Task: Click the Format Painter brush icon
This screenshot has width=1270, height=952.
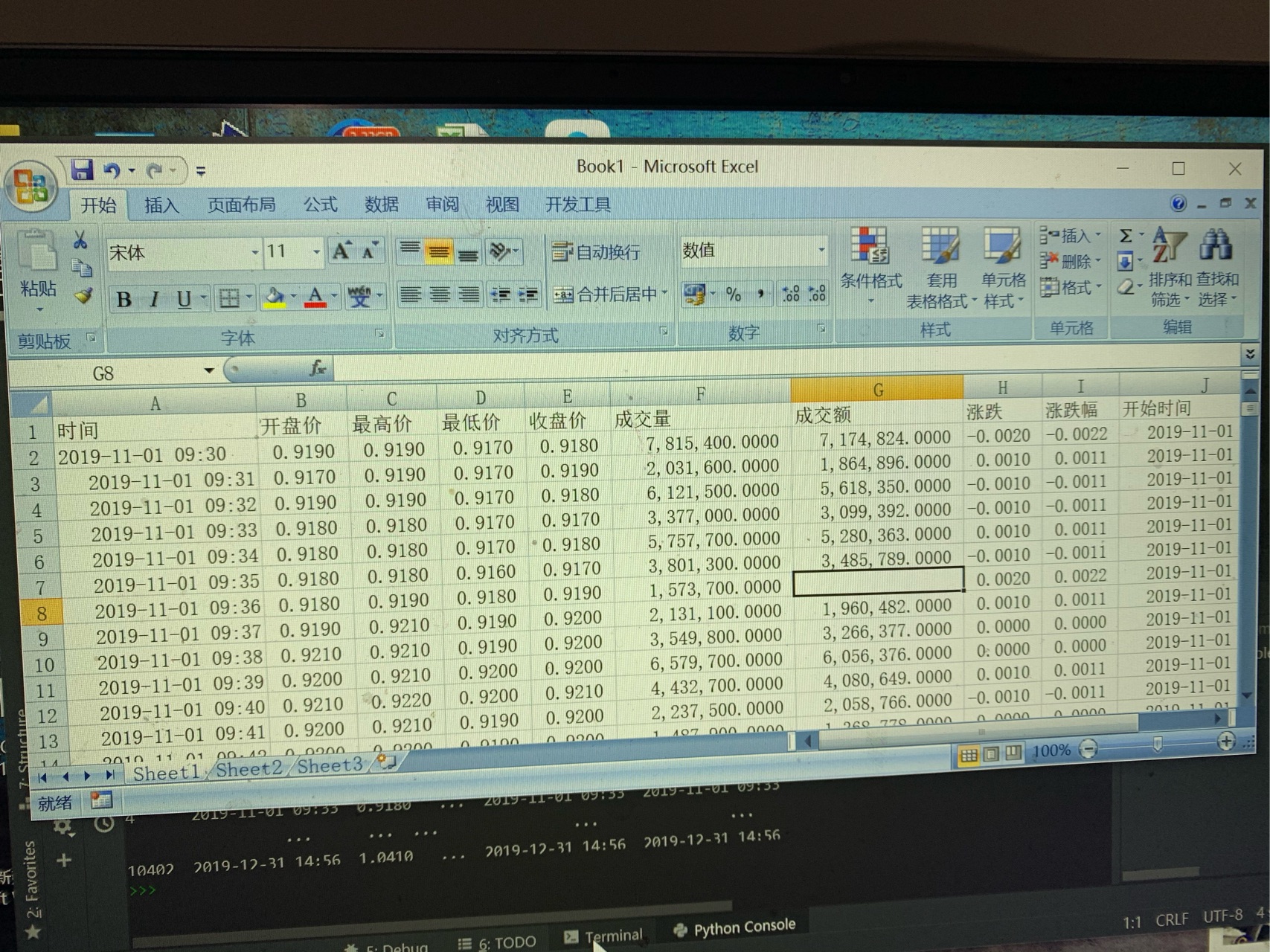Action: [x=83, y=295]
